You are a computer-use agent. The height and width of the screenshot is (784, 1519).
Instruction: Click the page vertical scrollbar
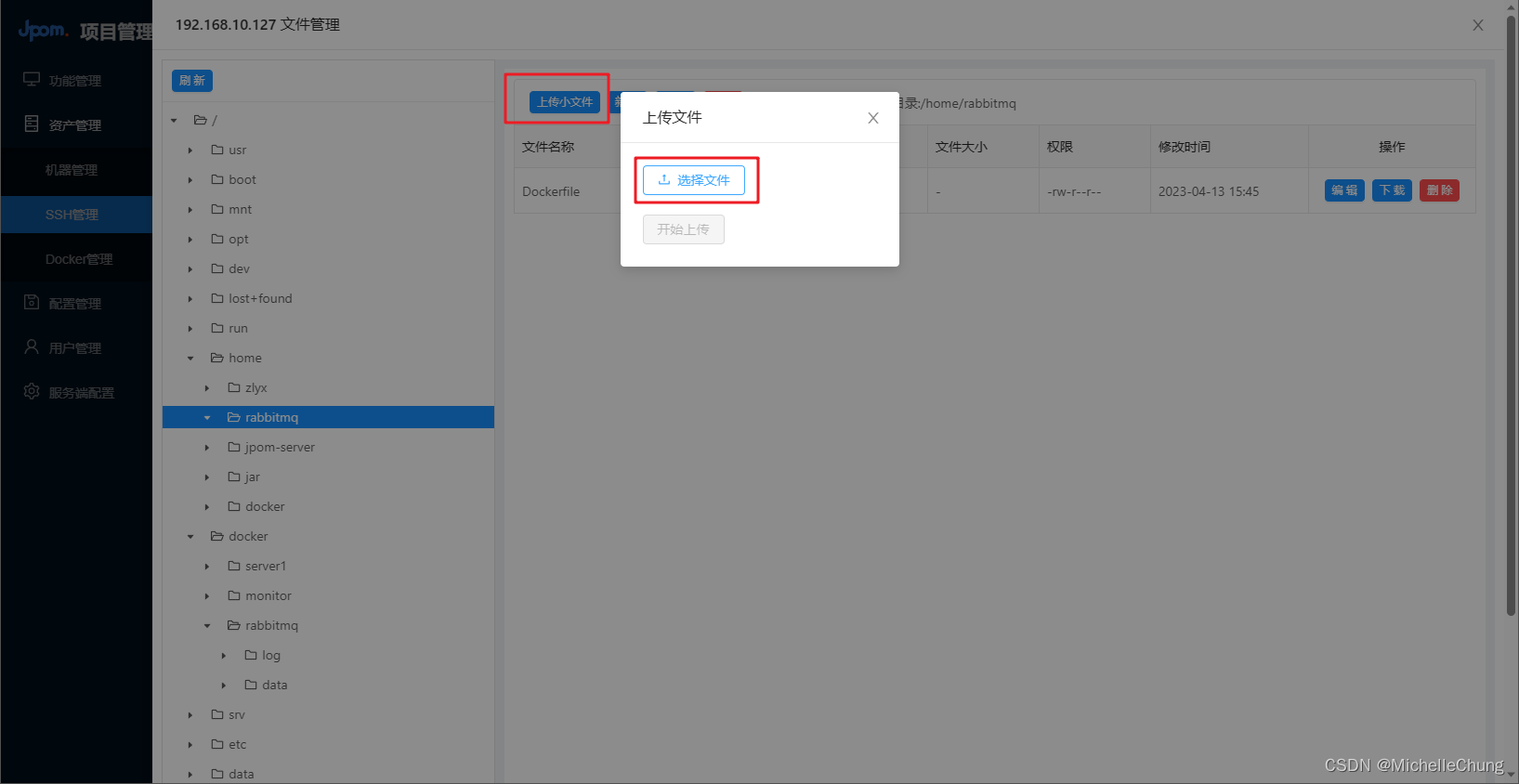coord(1512,316)
